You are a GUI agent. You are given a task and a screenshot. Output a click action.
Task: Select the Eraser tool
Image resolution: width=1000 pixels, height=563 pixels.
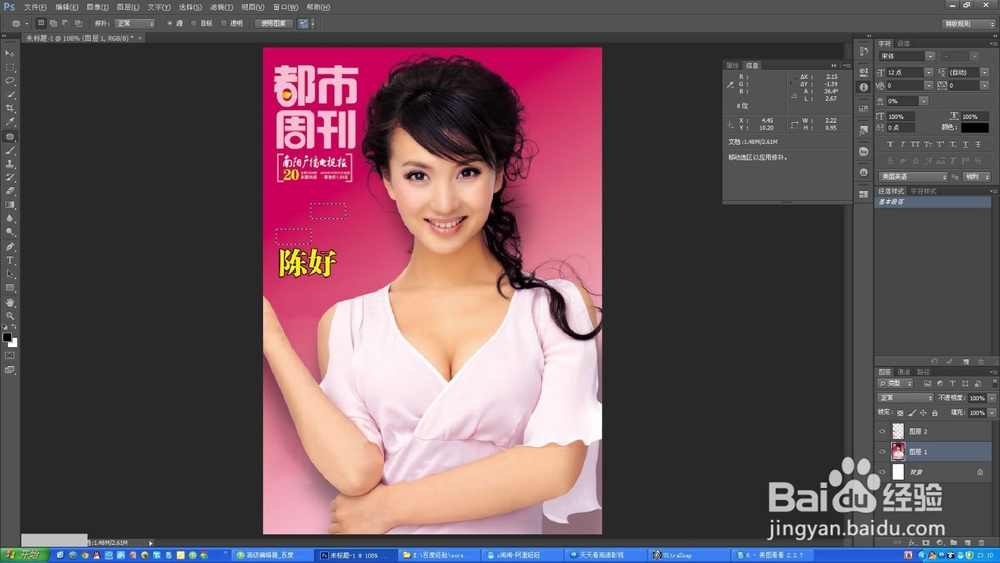coord(10,191)
